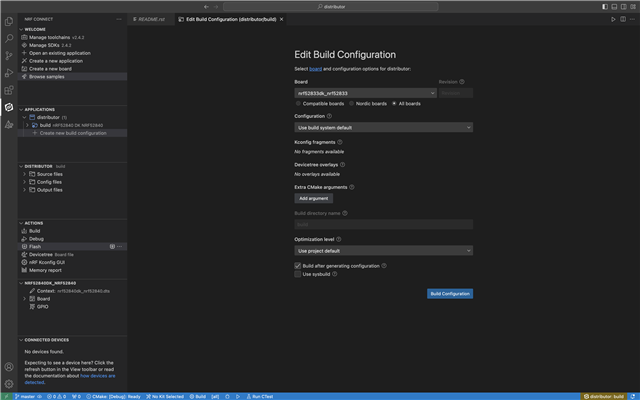Click Create new build configuration
This screenshot has height=400, width=640.
pyautogui.click(x=72, y=133)
